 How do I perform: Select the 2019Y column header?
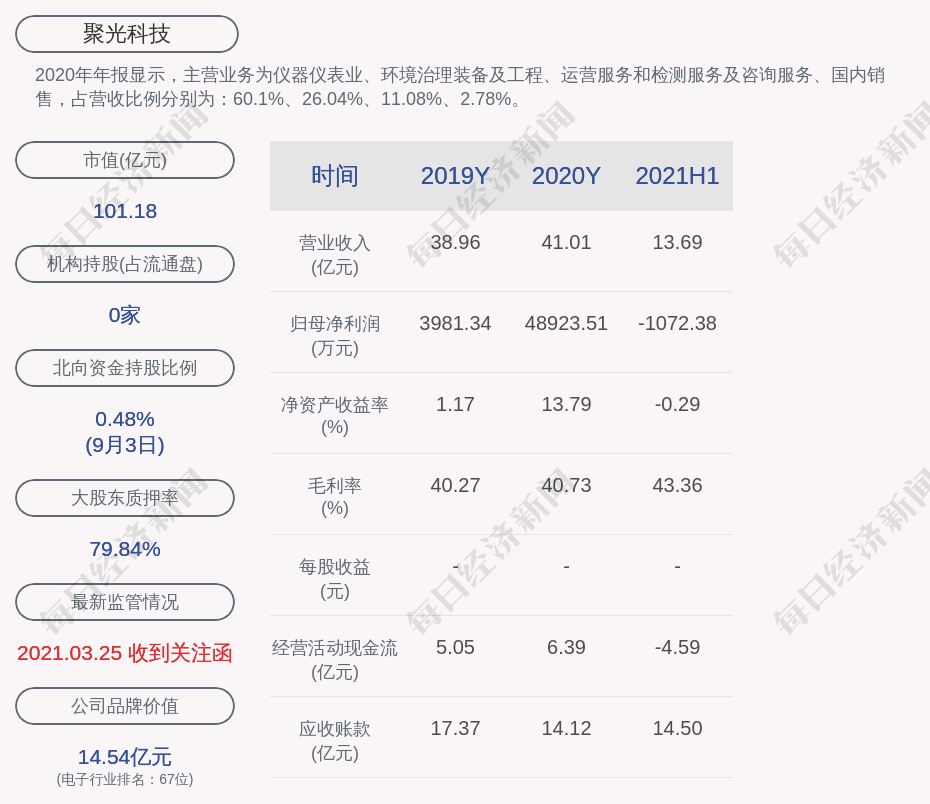(x=455, y=176)
